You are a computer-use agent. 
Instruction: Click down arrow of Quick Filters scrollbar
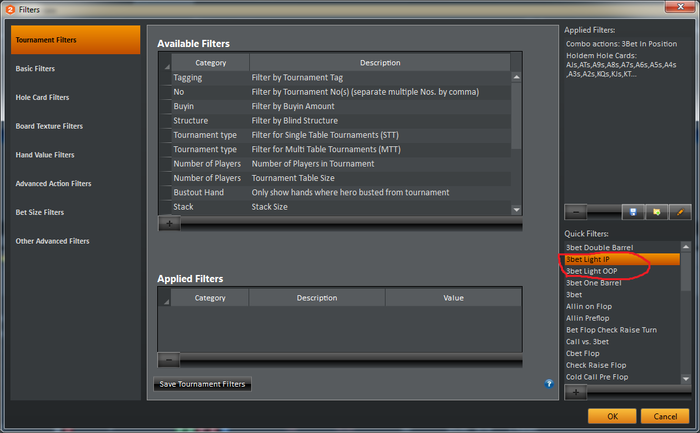point(686,379)
